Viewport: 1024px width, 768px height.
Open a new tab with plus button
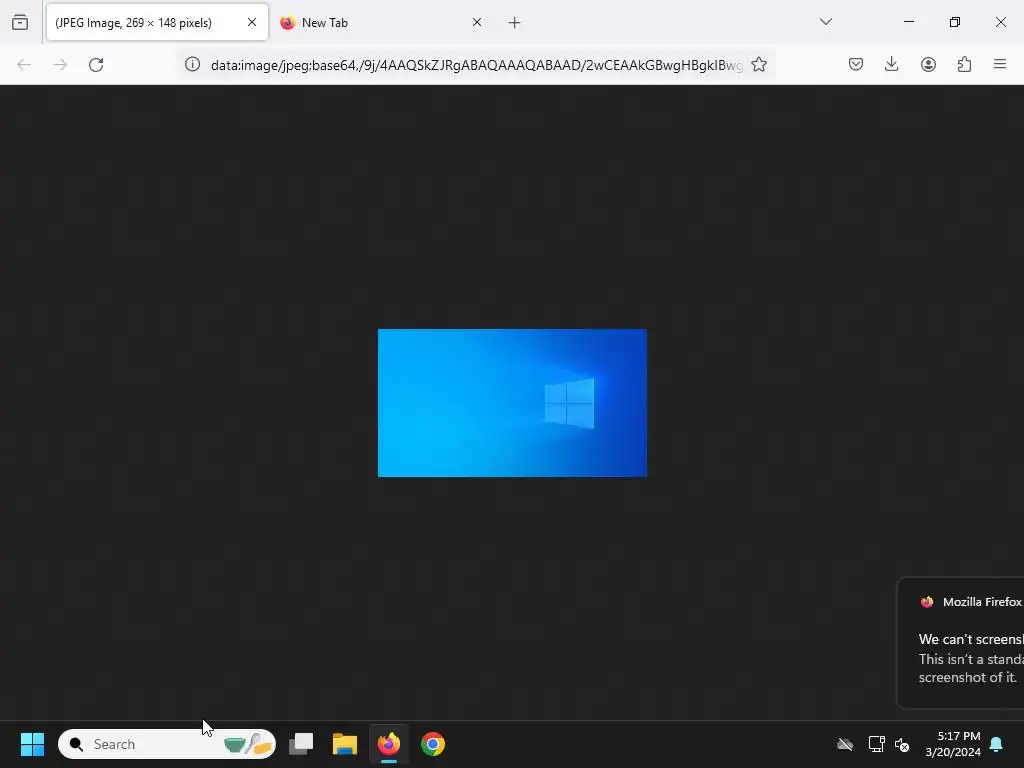515,23
